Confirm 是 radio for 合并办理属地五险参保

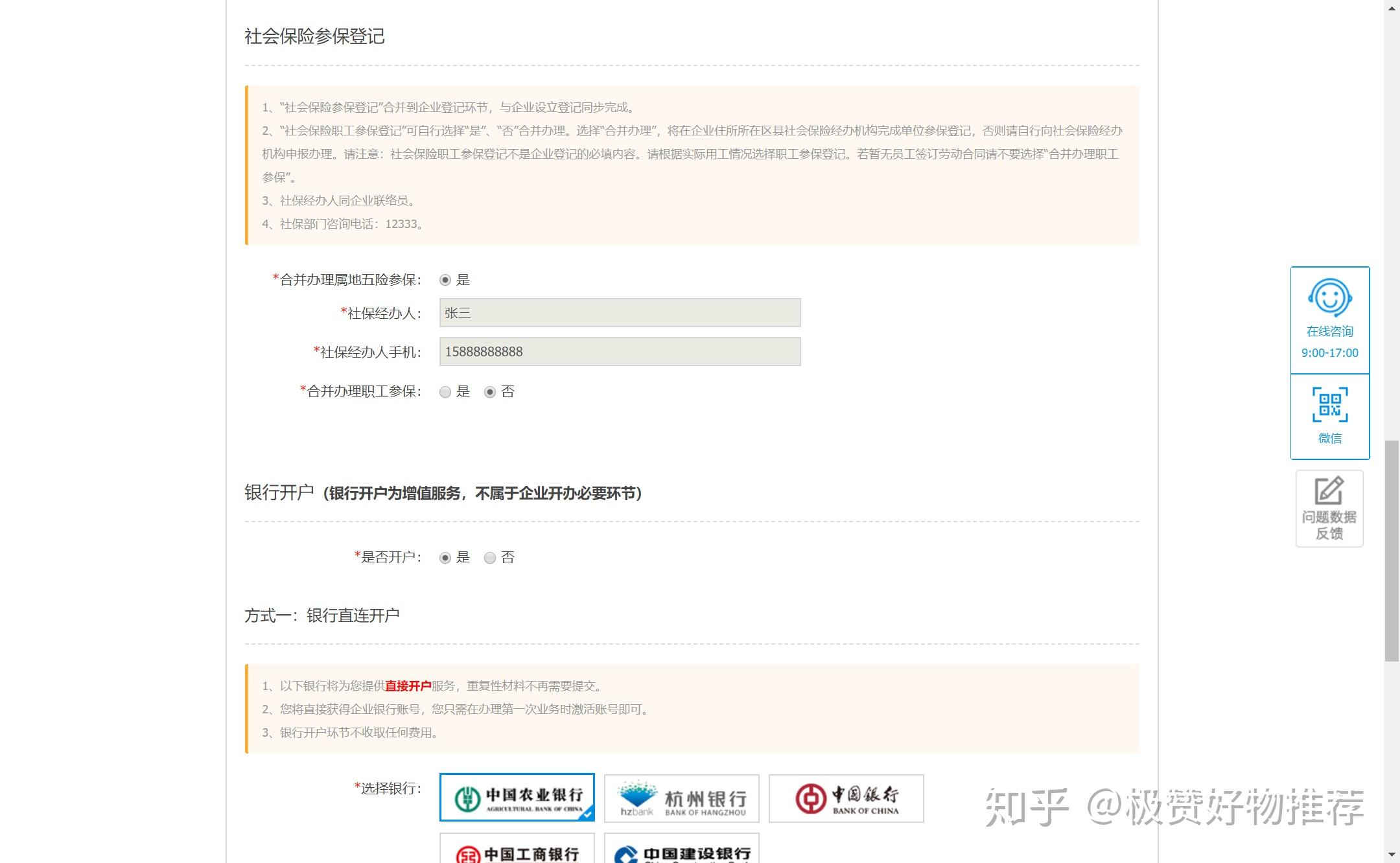445,280
